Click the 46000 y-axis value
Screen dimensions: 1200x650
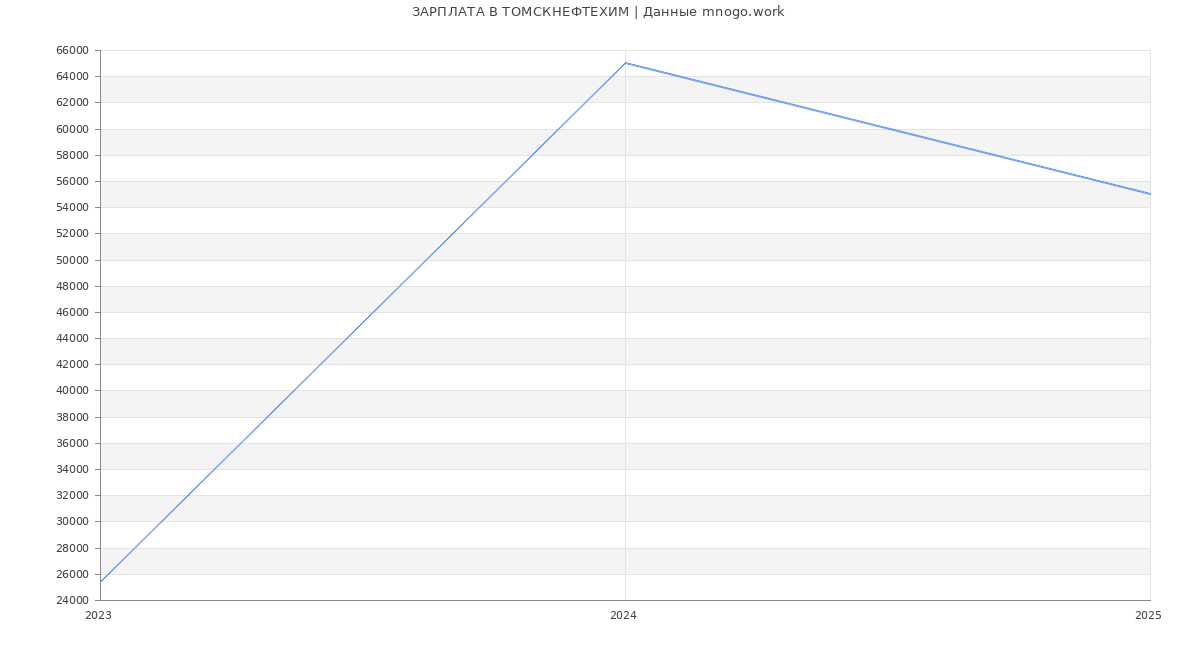pyautogui.click(x=72, y=312)
